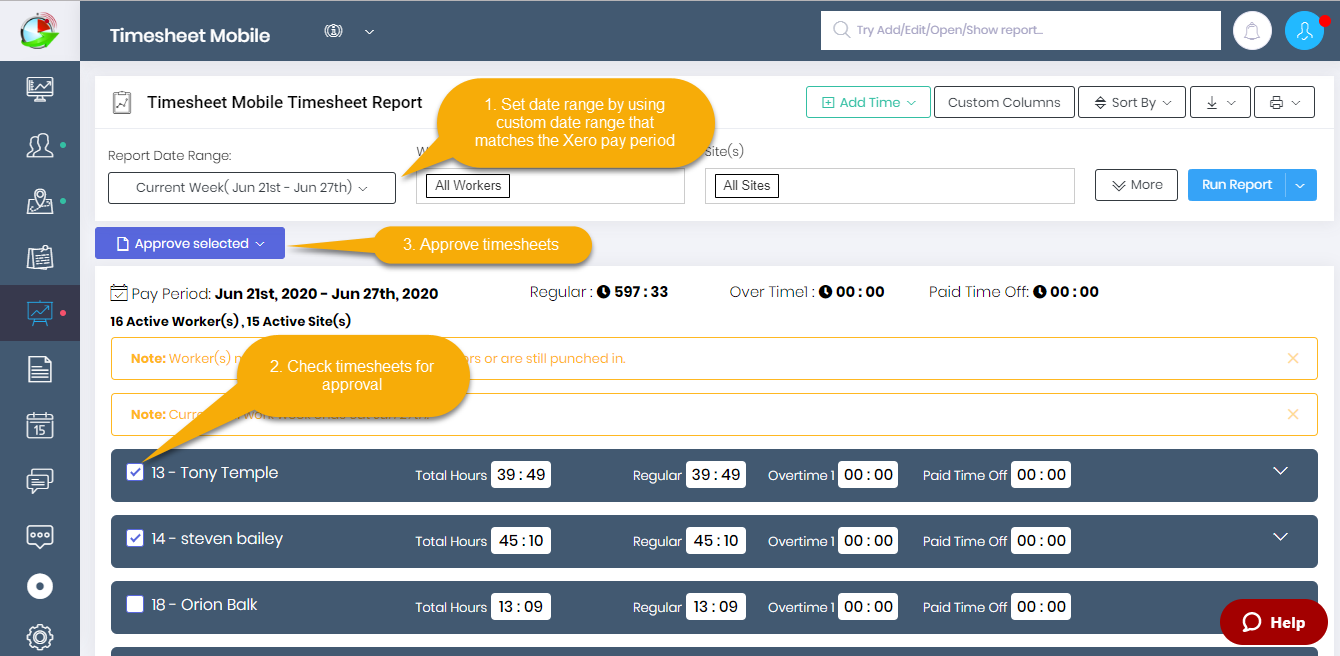Image resolution: width=1340 pixels, height=656 pixels.
Task: Click the Run Report button
Action: pyautogui.click(x=1237, y=185)
